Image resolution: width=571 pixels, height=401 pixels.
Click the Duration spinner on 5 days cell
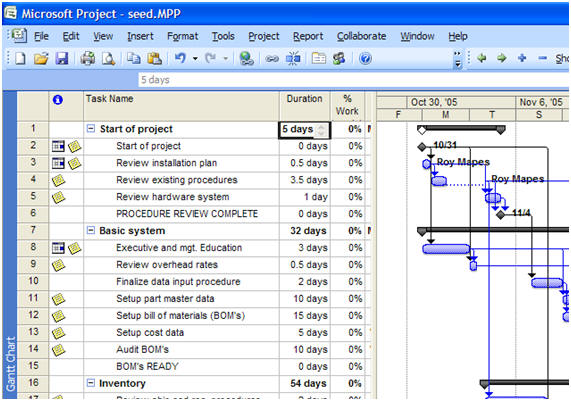pyautogui.click(x=321, y=130)
